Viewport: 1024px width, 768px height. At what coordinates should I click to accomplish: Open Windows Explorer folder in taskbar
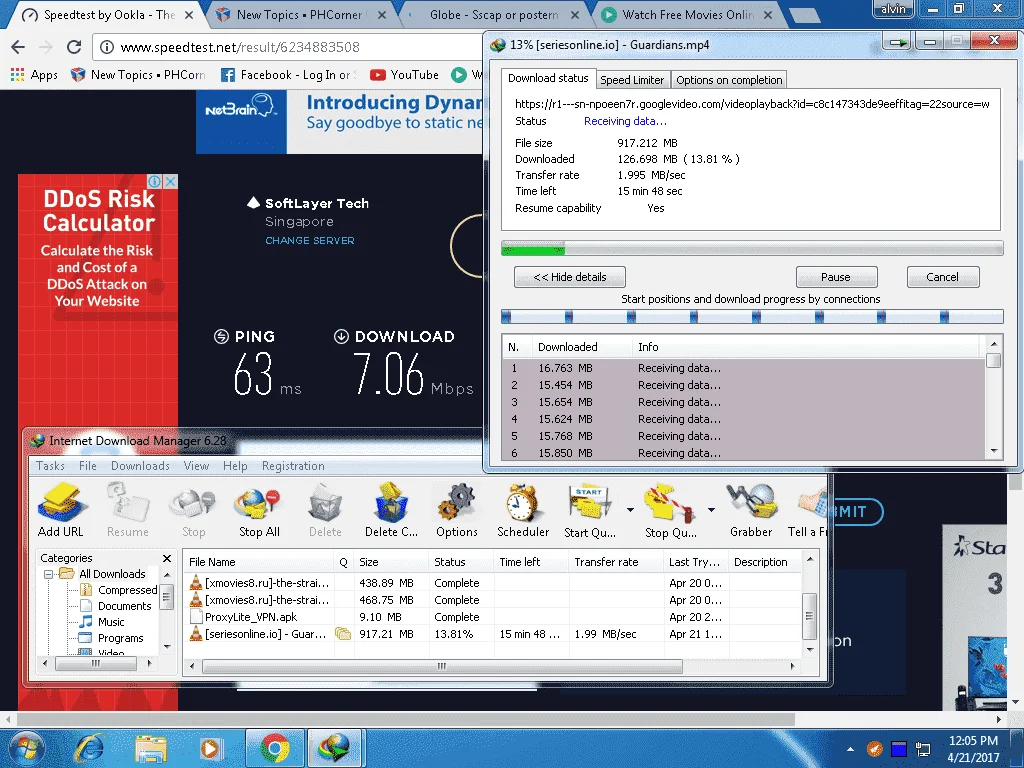coord(151,748)
